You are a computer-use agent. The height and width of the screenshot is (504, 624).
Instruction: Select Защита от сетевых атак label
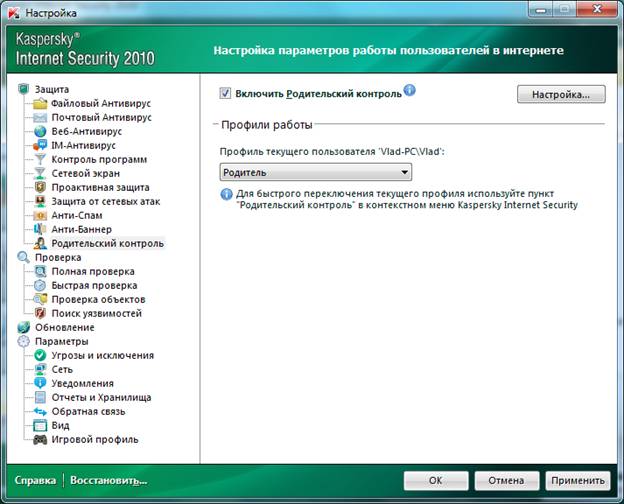click(x=106, y=201)
